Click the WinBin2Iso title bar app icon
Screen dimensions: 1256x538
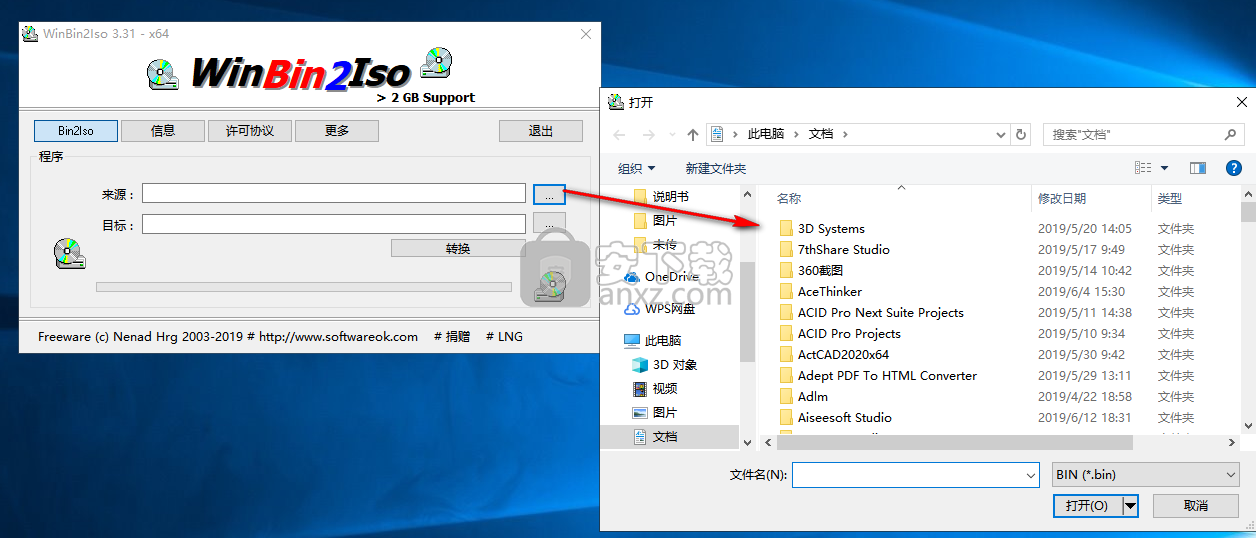(x=30, y=34)
